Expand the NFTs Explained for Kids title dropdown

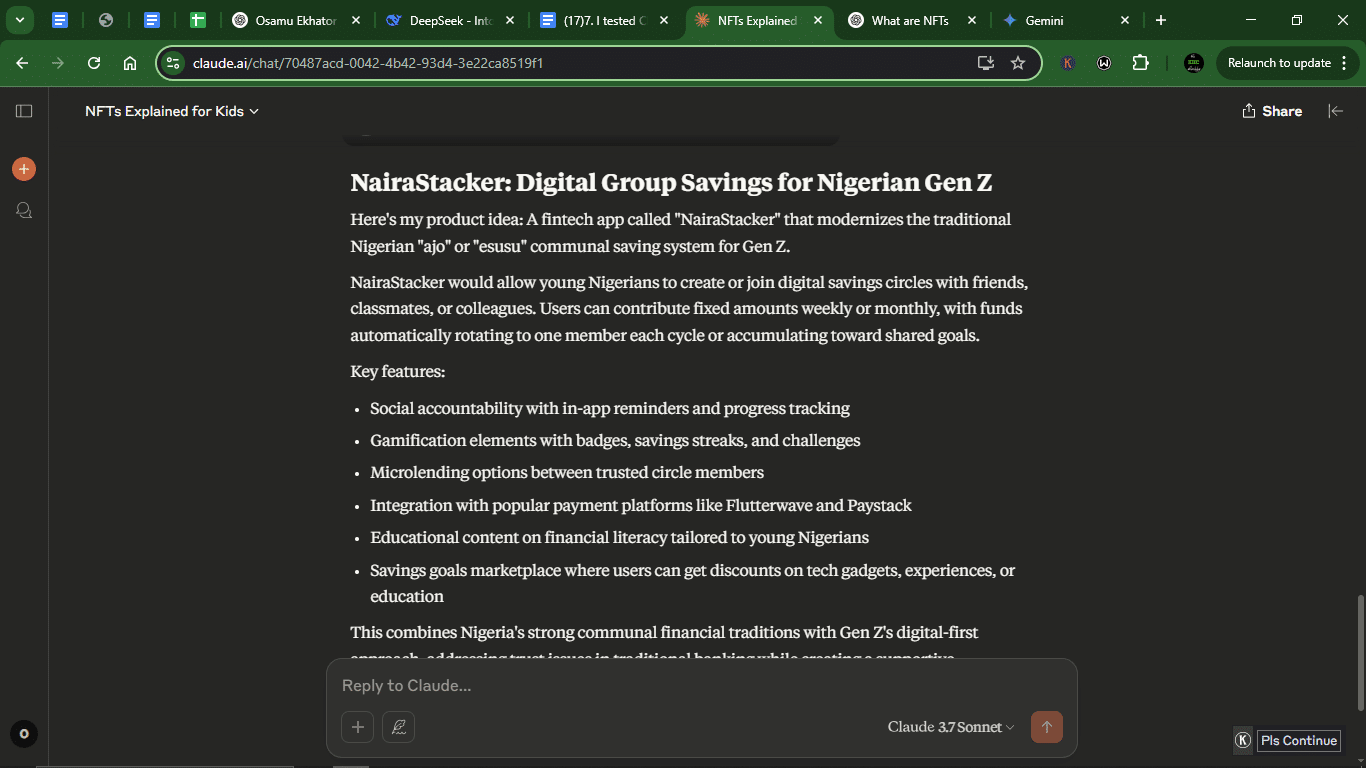click(172, 111)
